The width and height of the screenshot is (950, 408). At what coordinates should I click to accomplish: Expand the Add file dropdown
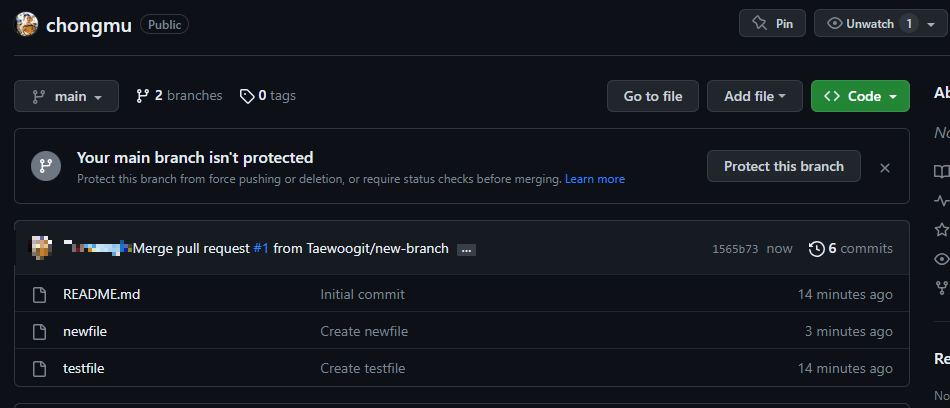(754, 96)
